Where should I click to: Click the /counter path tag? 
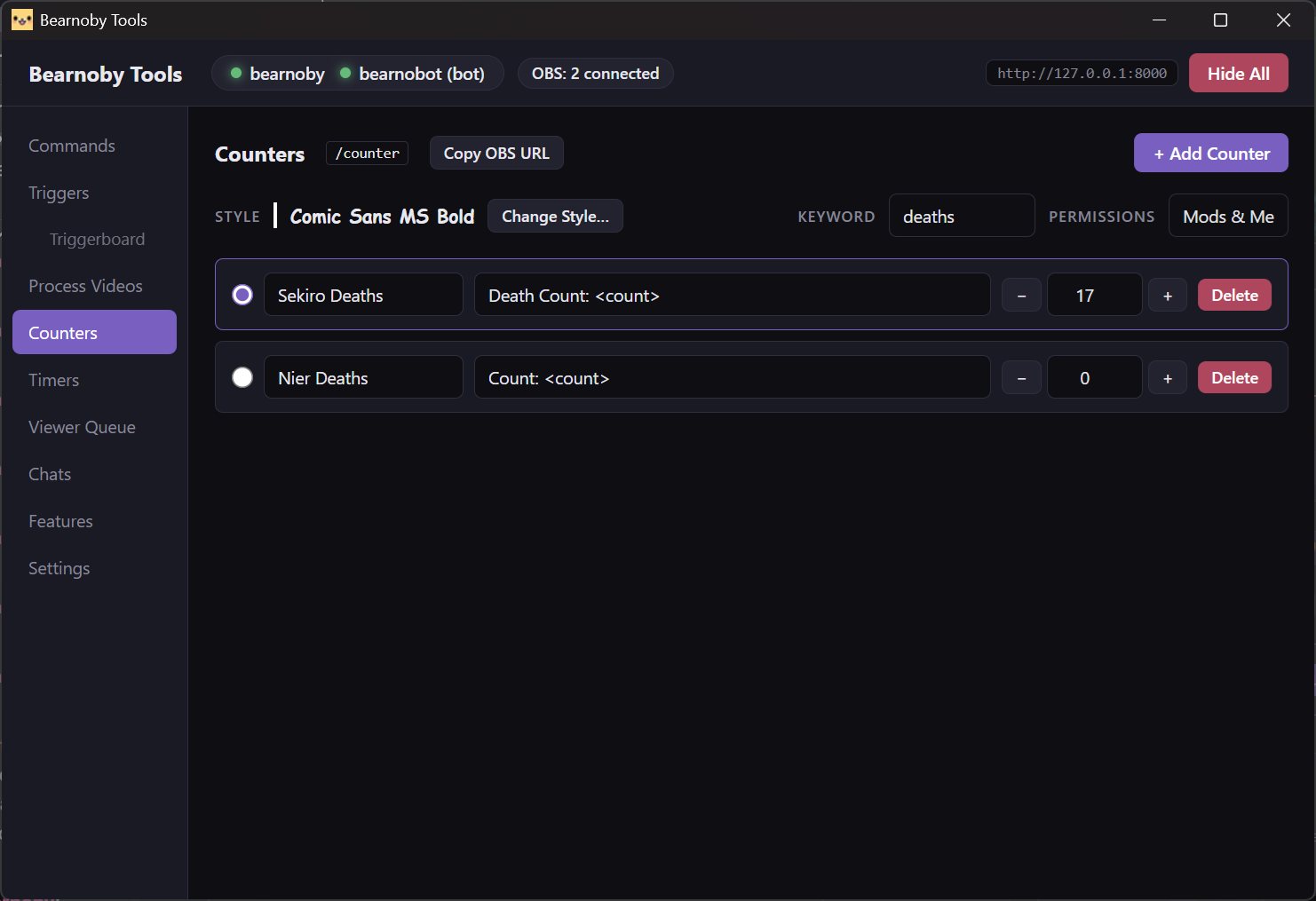(x=367, y=153)
